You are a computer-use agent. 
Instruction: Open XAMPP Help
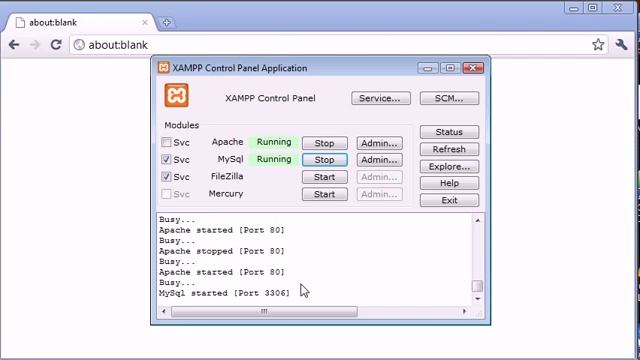tap(449, 183)
